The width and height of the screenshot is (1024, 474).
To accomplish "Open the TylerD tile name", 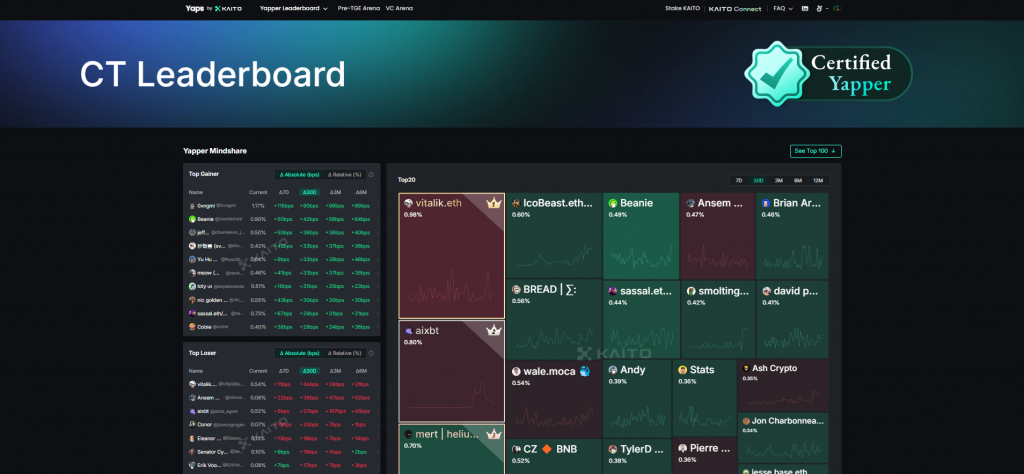I will 642,449.
